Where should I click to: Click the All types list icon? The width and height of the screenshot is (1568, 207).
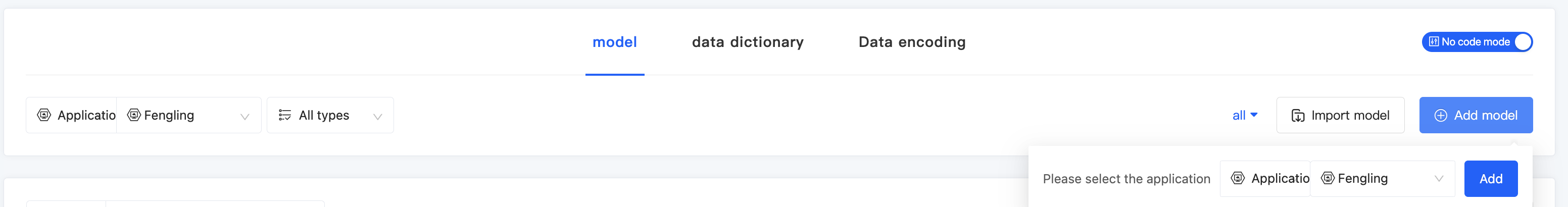(285, 115)
